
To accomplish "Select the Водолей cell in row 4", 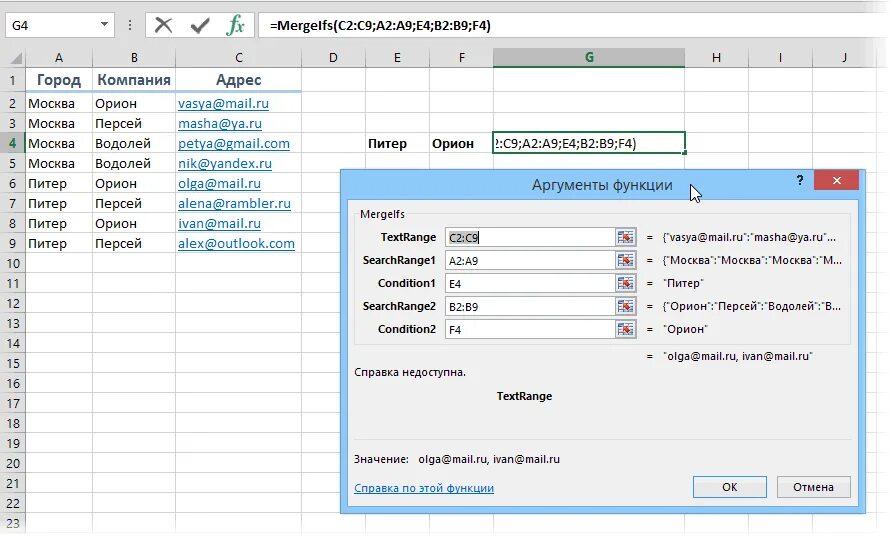I will 134,143.
